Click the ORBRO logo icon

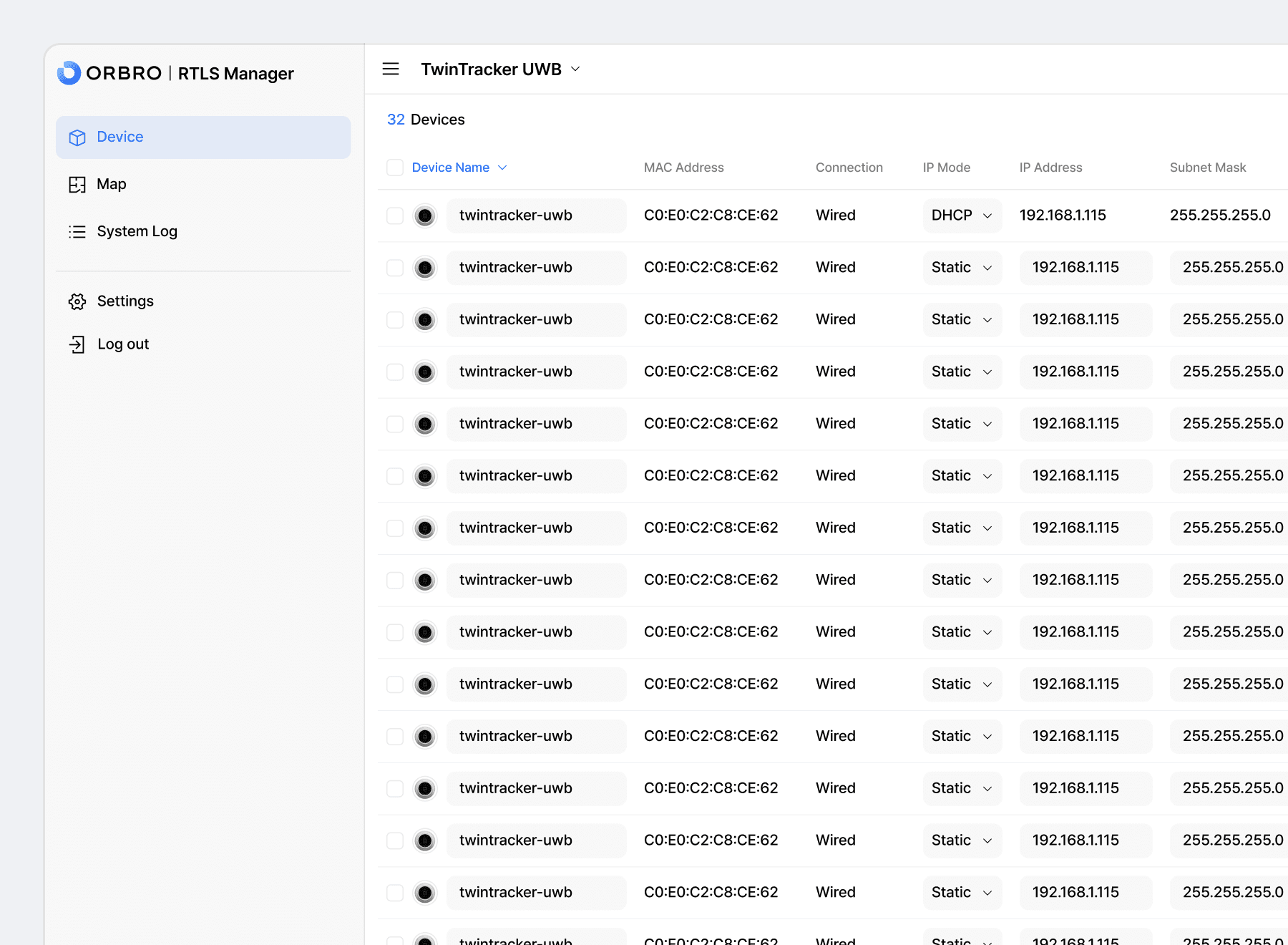[69, 73]
